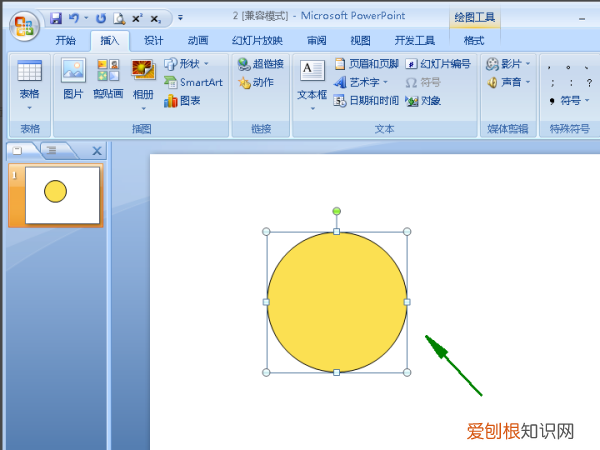Insert 日期和时间 date and time
Screen dimensions: 600x450
click(x=366, y=101)
